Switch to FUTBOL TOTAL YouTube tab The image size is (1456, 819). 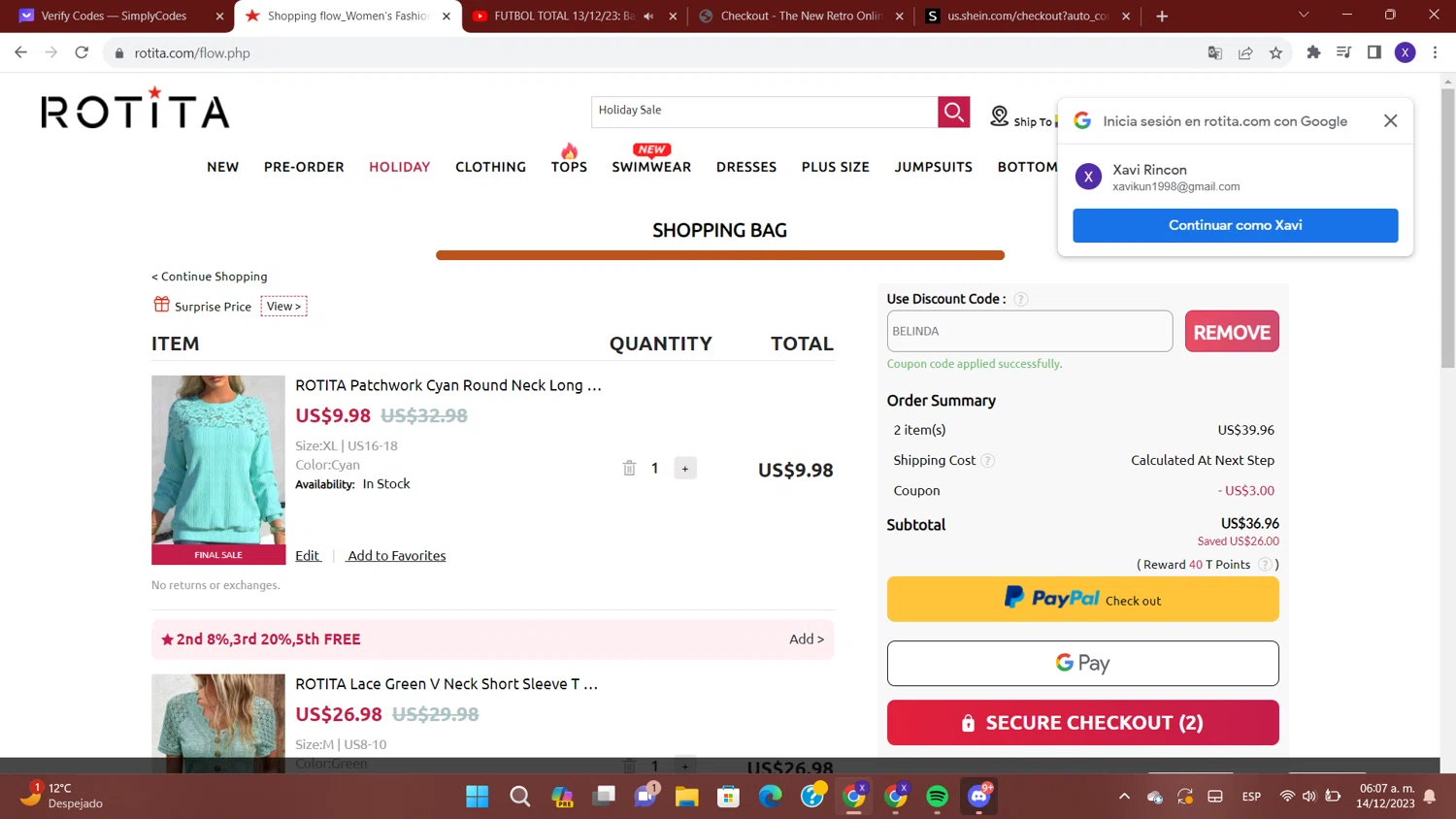575,16
